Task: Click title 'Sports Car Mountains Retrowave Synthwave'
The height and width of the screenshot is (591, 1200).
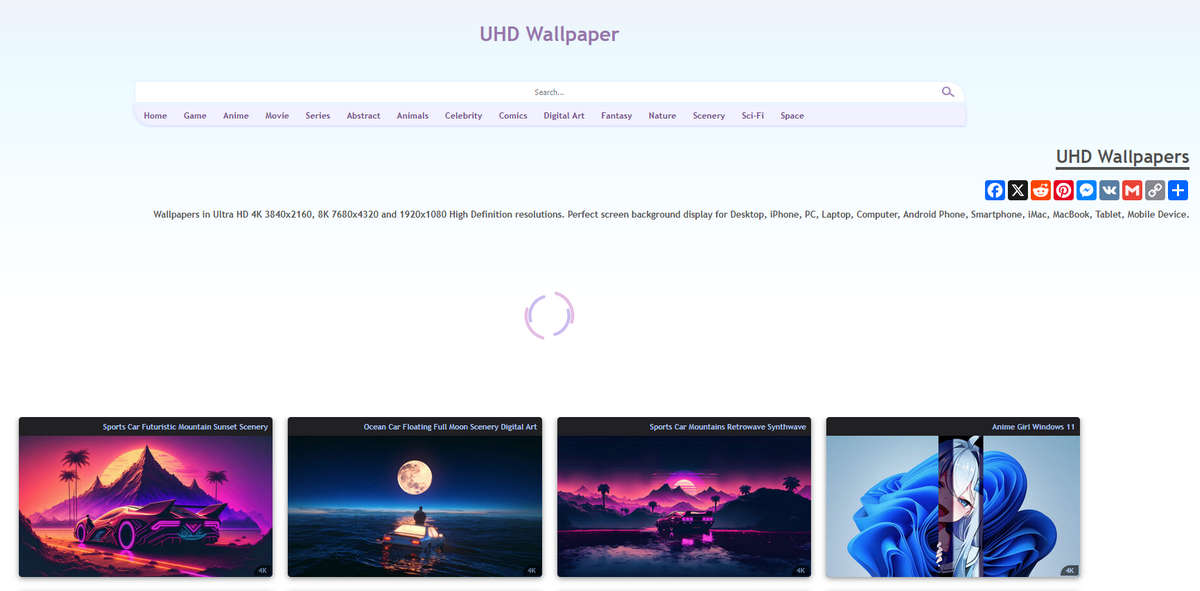Action: [x=727, y=427]
